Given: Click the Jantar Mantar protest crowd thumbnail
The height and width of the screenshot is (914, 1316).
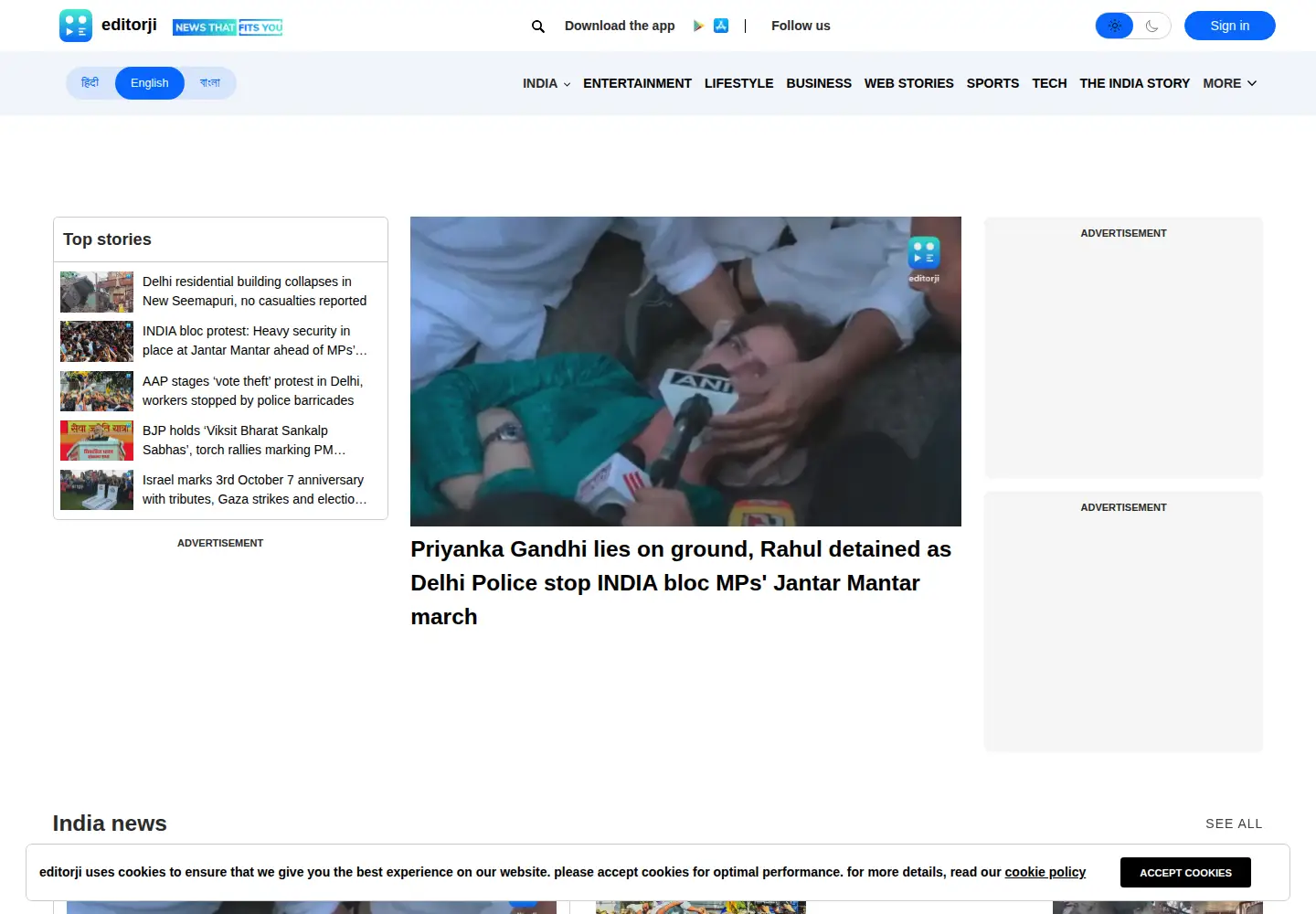Looking at the screenshot, I should click(x=97, y=341).
